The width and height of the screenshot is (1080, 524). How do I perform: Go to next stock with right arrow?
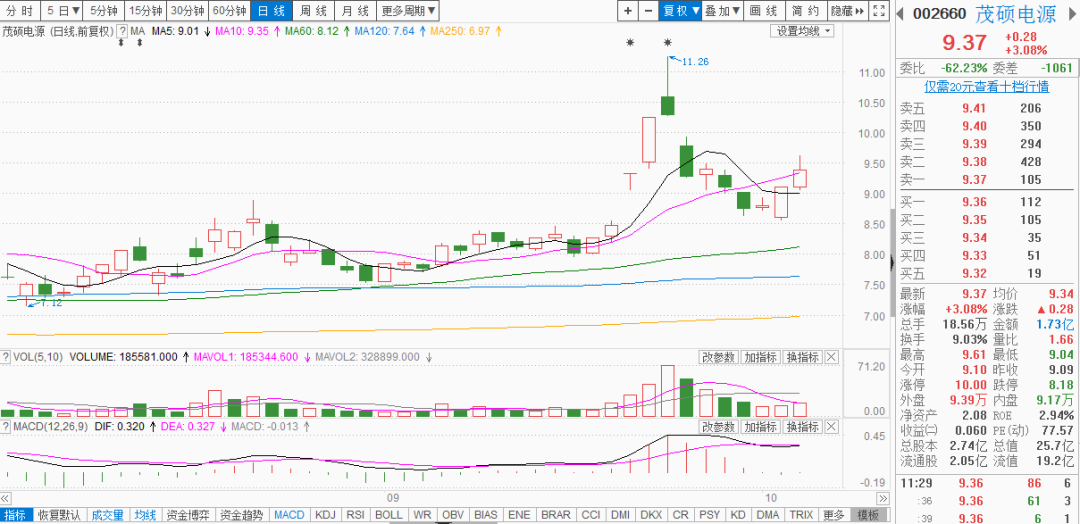tap(1071, 14)
